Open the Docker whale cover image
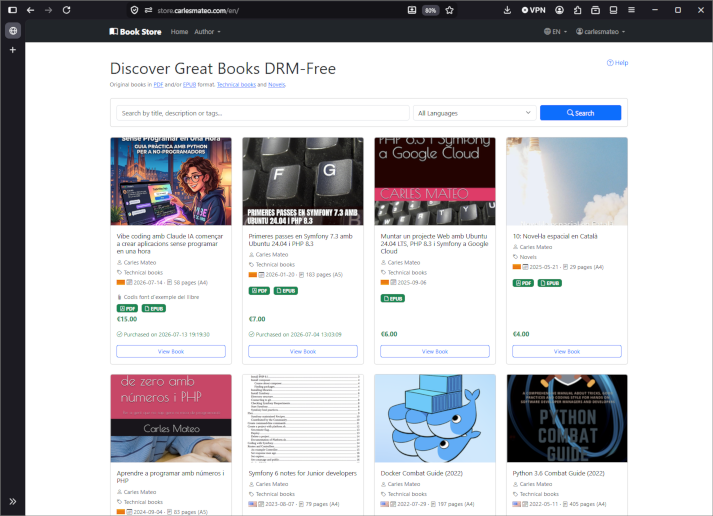Screen dimensions: 713x516 [x=435, y=418]
